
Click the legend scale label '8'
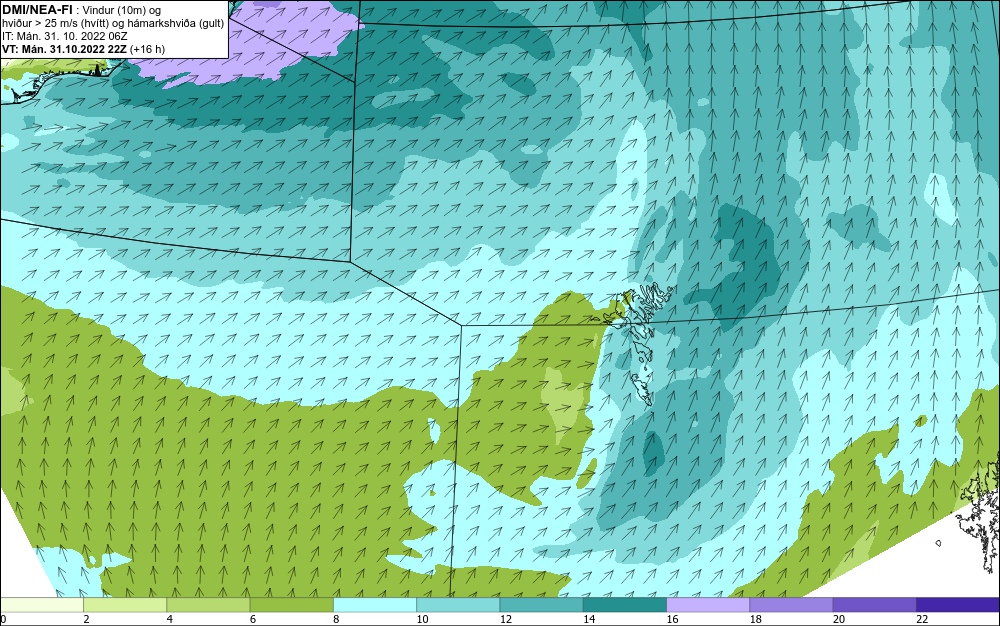click(x=336, y=619)
